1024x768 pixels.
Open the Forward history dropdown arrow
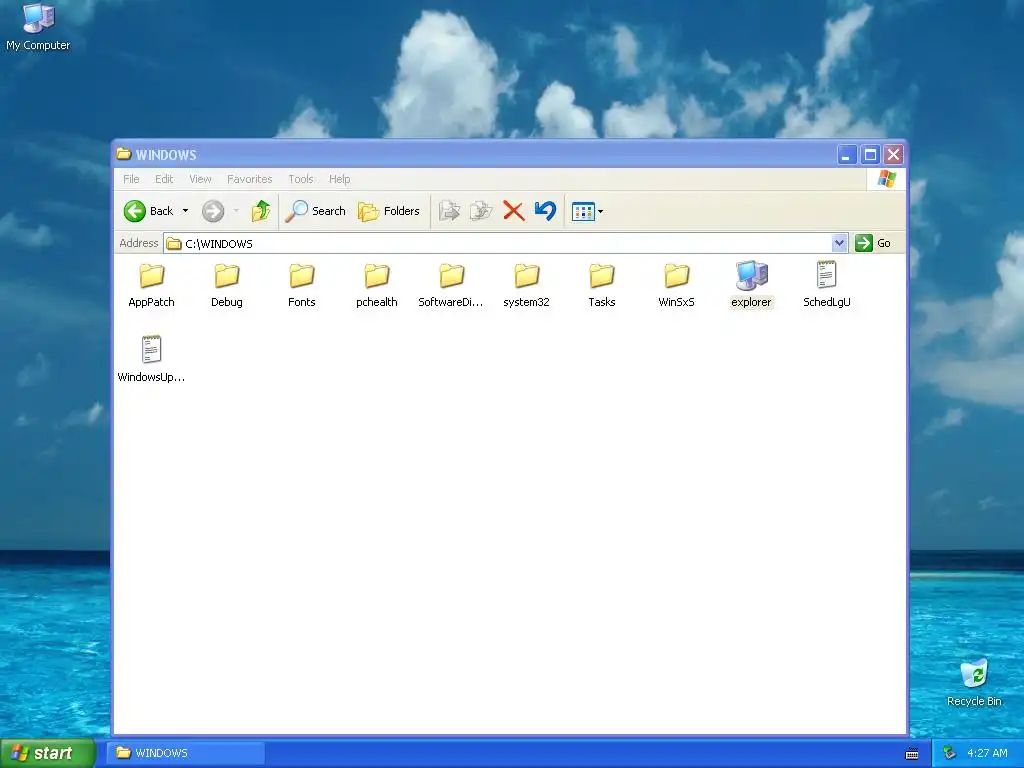pyautogui.click(x=236, y=211)
